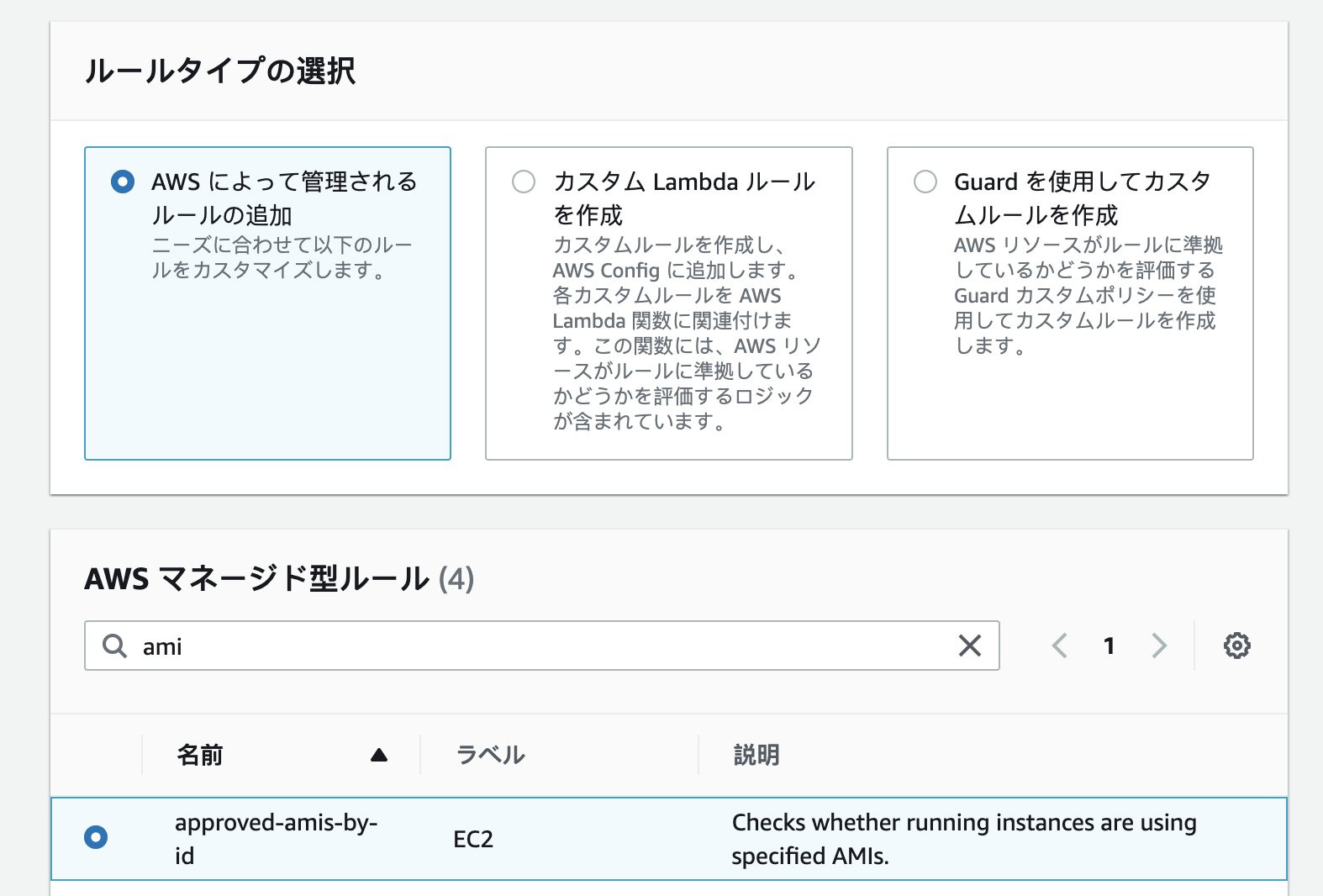Screen dimensions: 1323x896
Task: Select custom Lambda rule radio option
Action: 524,182
